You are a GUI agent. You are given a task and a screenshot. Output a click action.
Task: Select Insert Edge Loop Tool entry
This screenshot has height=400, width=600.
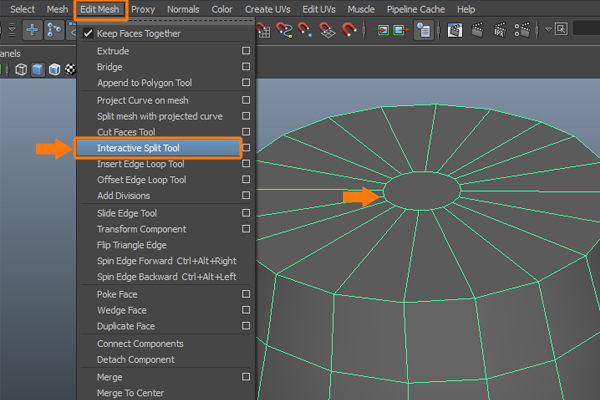click(x=140, y=164)
